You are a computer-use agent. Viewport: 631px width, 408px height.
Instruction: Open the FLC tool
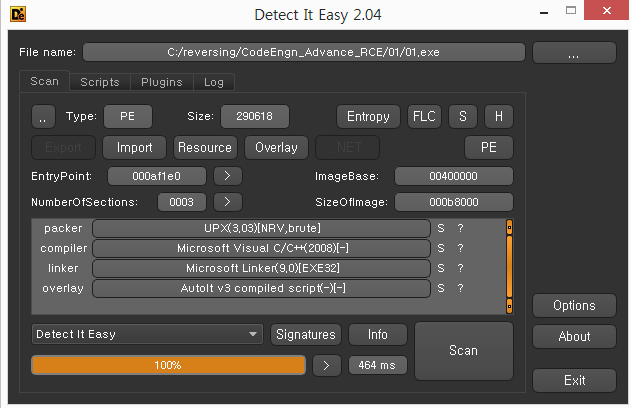click(424, 117)
